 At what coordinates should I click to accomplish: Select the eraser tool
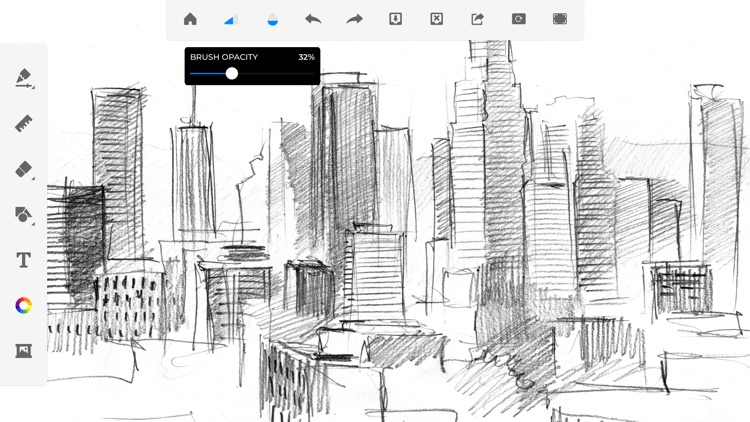[x=24, y=169]
